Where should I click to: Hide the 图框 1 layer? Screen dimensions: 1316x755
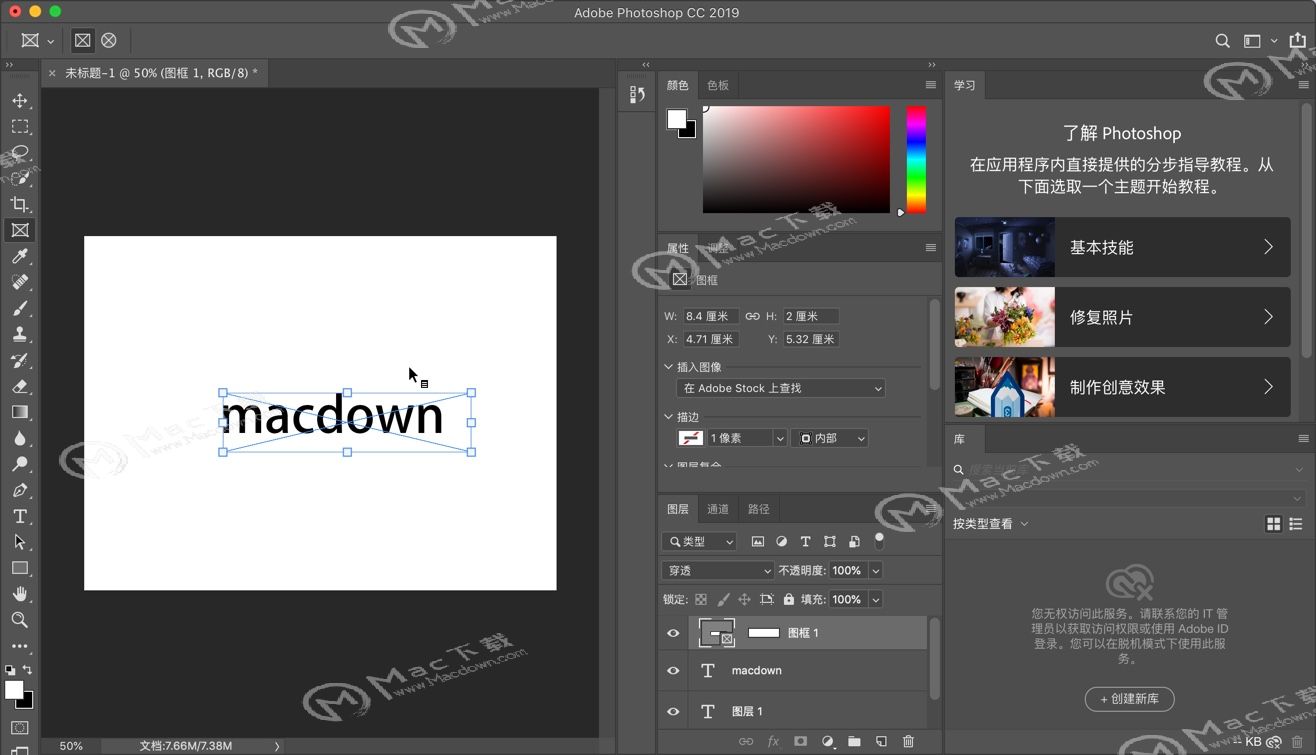[673, 633]
